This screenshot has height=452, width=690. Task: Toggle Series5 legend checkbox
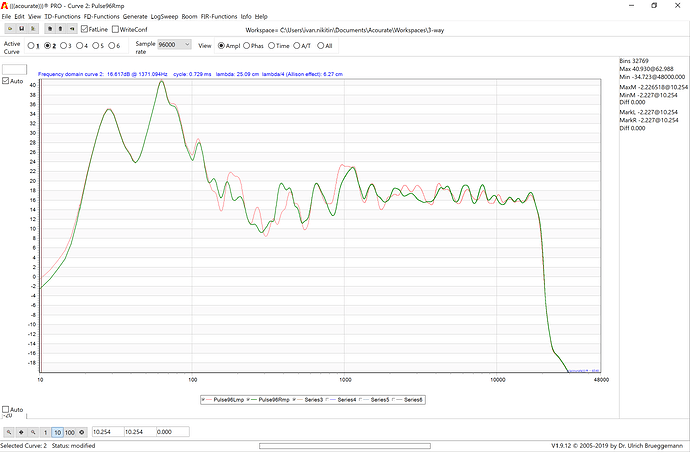361,400
